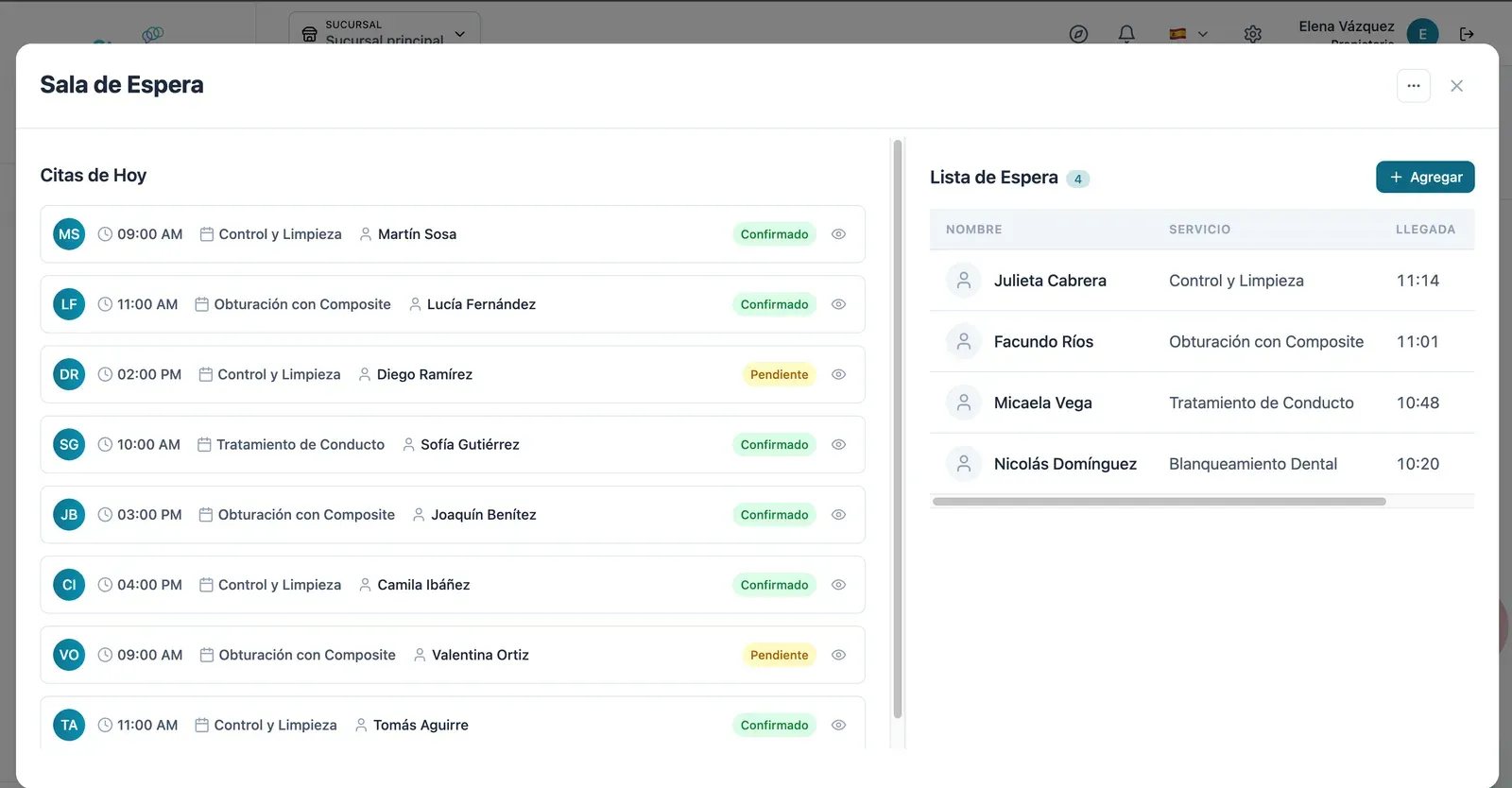1512x788 pixels.
Task: Click the NOMBRE column header
Action: point(974,230)
